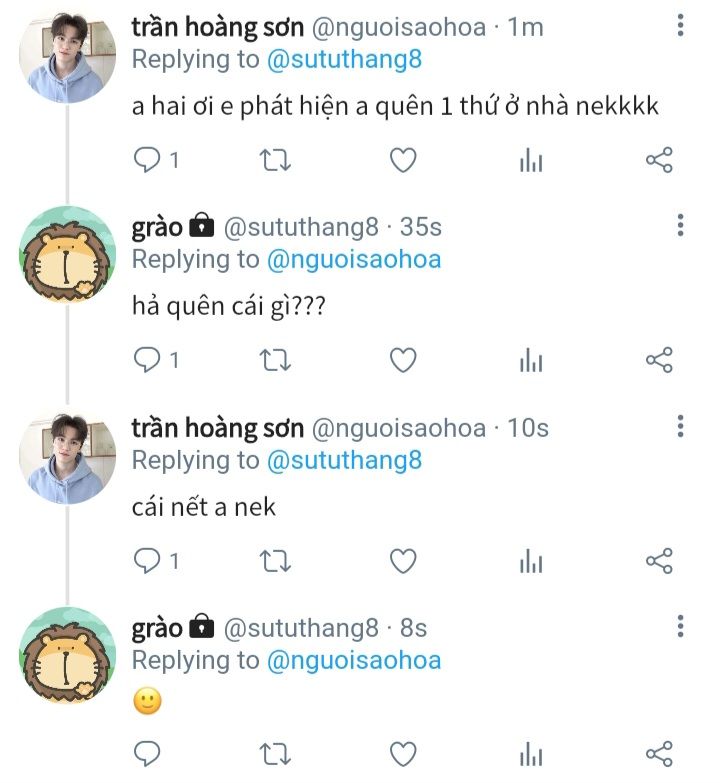Open more options on first tweet
Screen dimensions: 720x783
680,27
